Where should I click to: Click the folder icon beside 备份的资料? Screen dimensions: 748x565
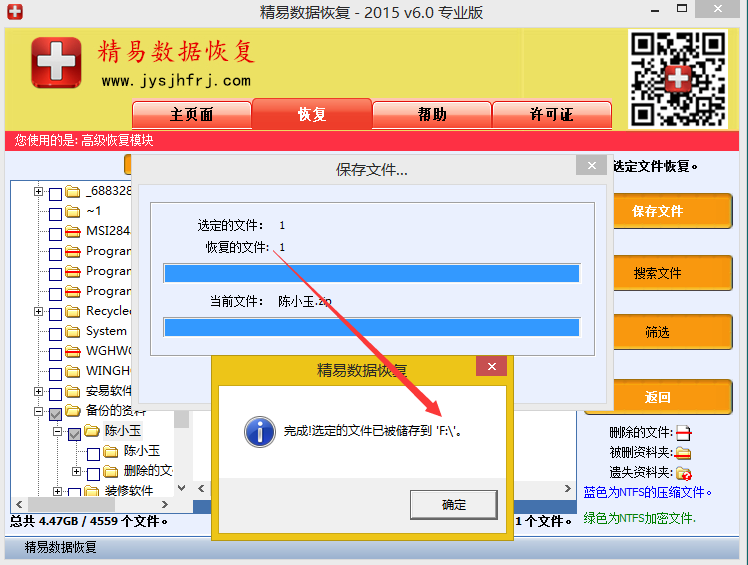click(x=73, y=410)
